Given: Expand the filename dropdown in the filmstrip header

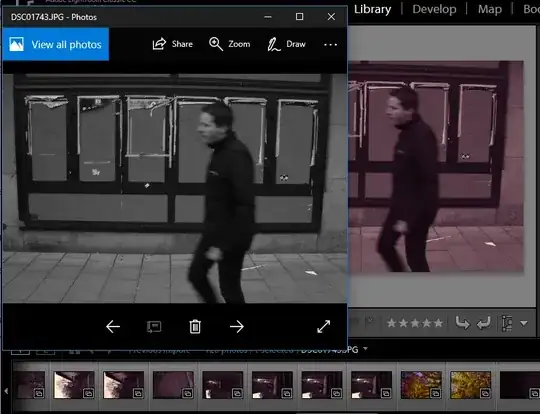Looking at the screenshot, I should [365, 349].
